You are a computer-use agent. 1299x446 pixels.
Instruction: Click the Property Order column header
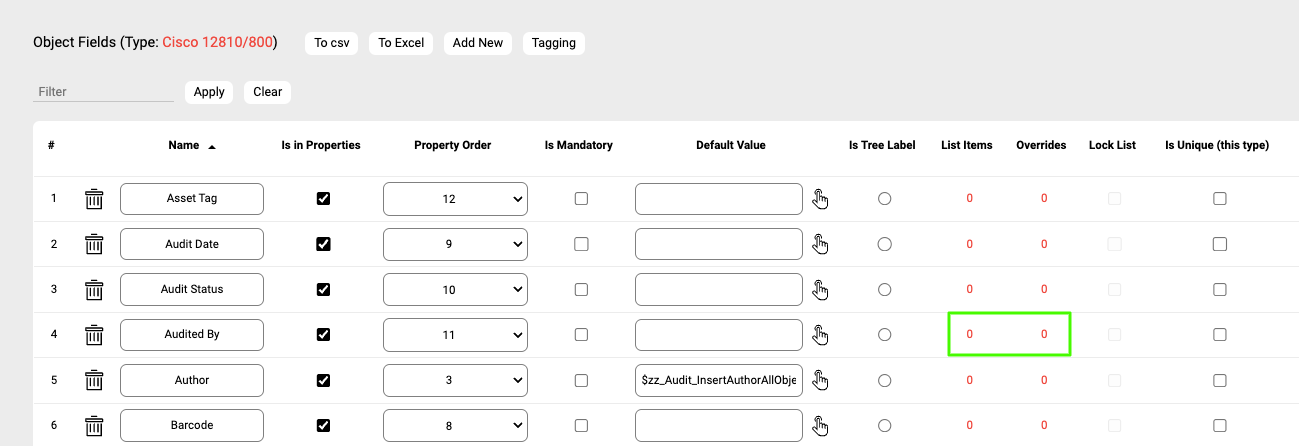click(x=452, y=145)
